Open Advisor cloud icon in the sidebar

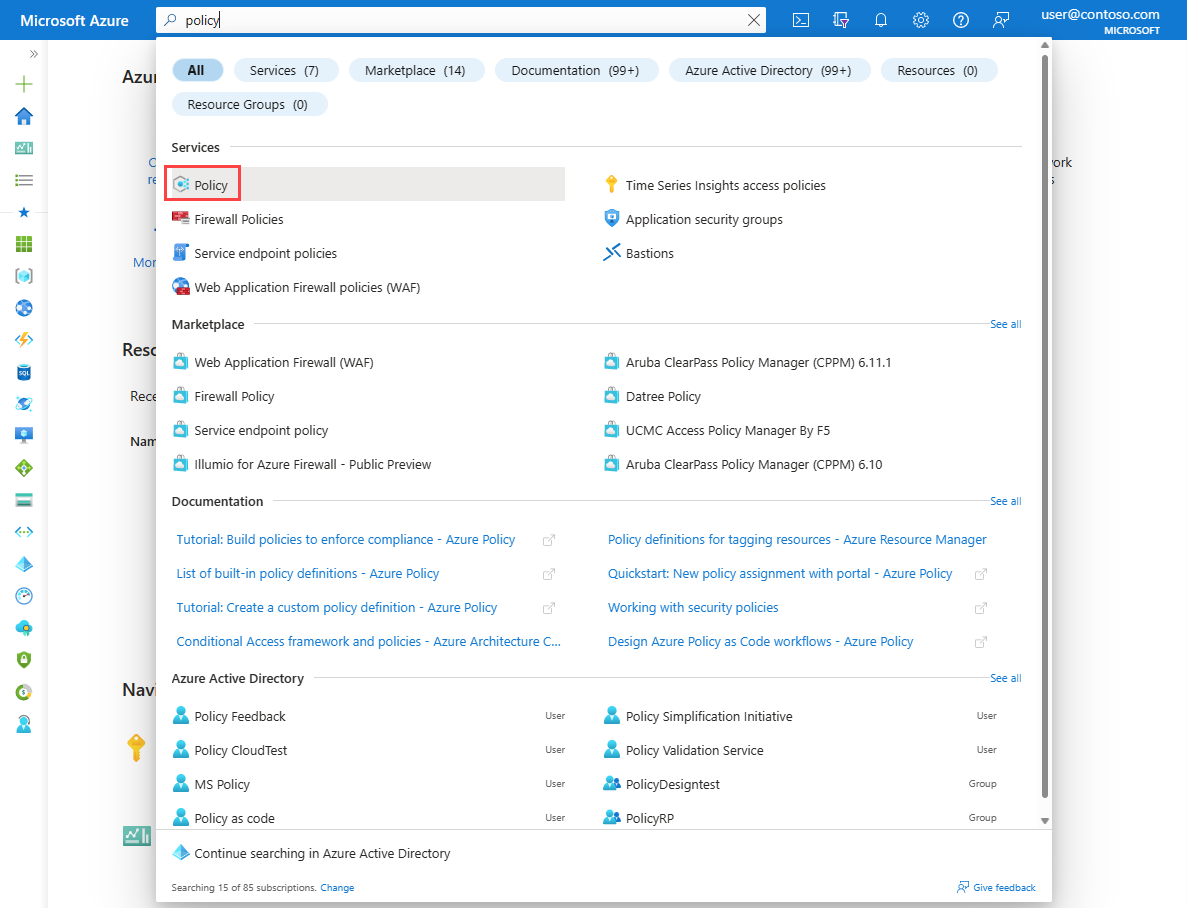(24, 628)
